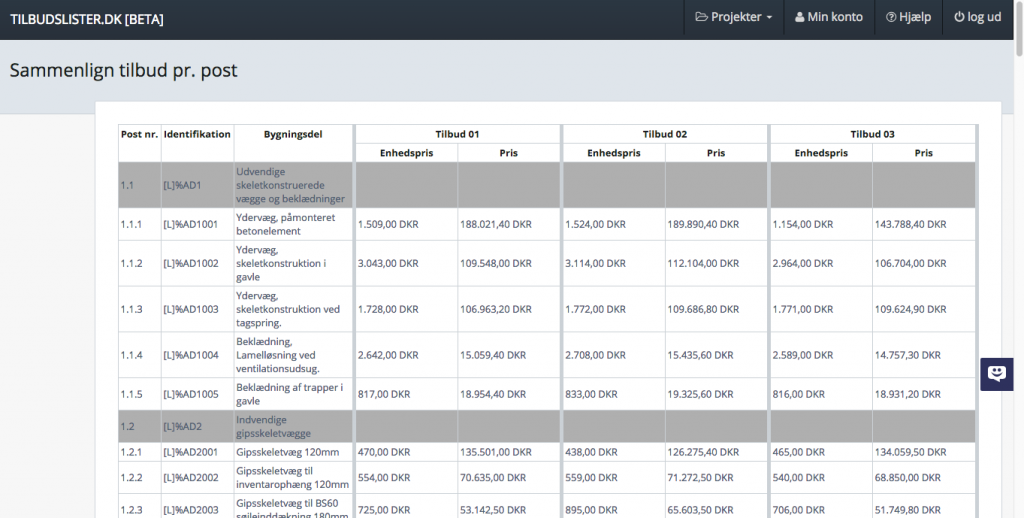Click unit price 2.964,00 DKR
The height and width of the screenshot is (518, 1024).
(x=803, y=263)
